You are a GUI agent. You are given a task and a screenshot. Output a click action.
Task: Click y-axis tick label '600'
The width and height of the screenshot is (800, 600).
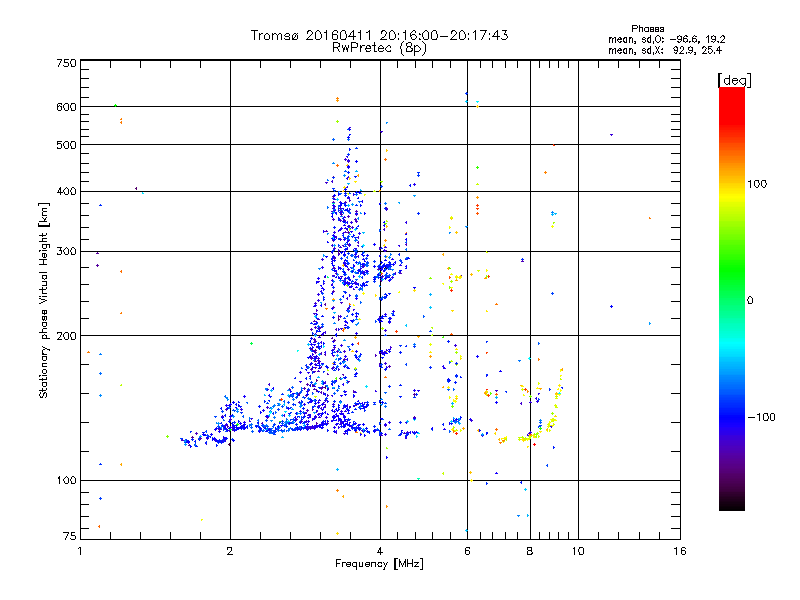point(66,107)
